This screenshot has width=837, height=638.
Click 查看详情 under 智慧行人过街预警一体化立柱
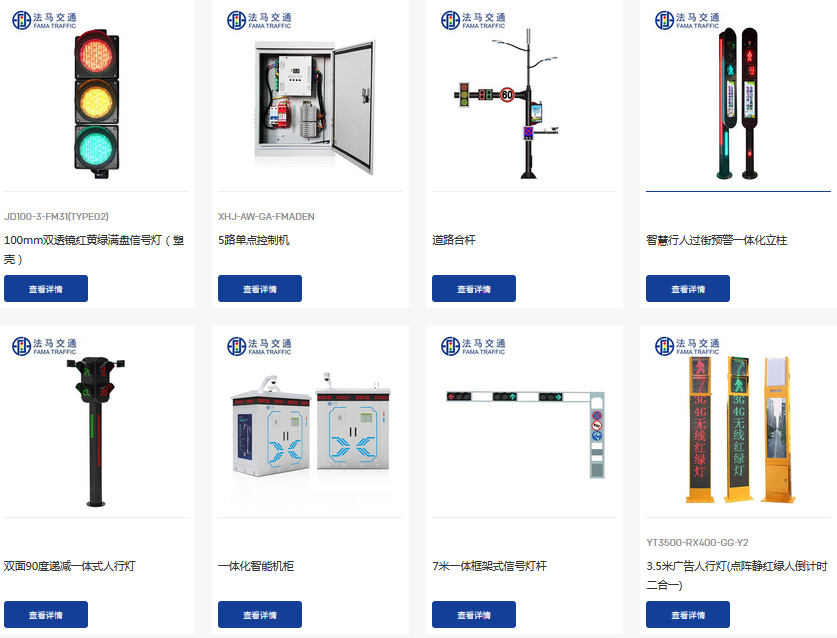tap(688, 288)
